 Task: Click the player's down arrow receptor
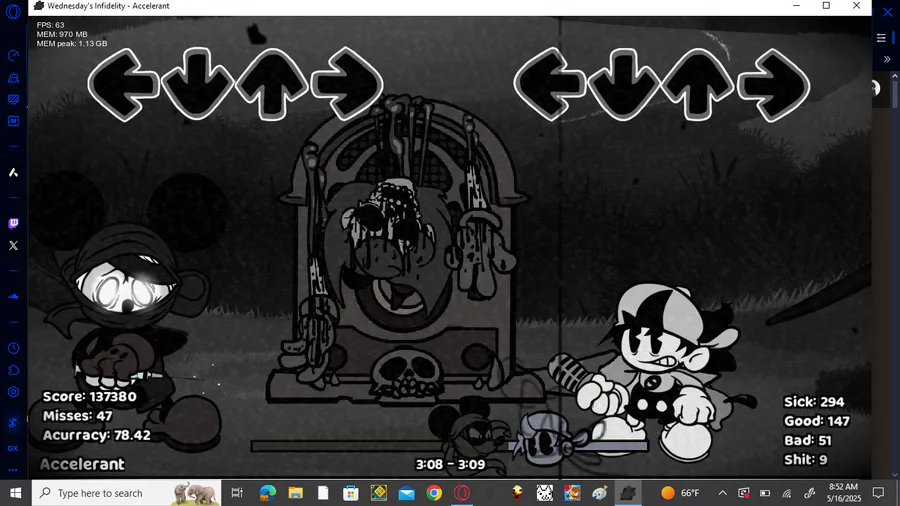[624, 84]
